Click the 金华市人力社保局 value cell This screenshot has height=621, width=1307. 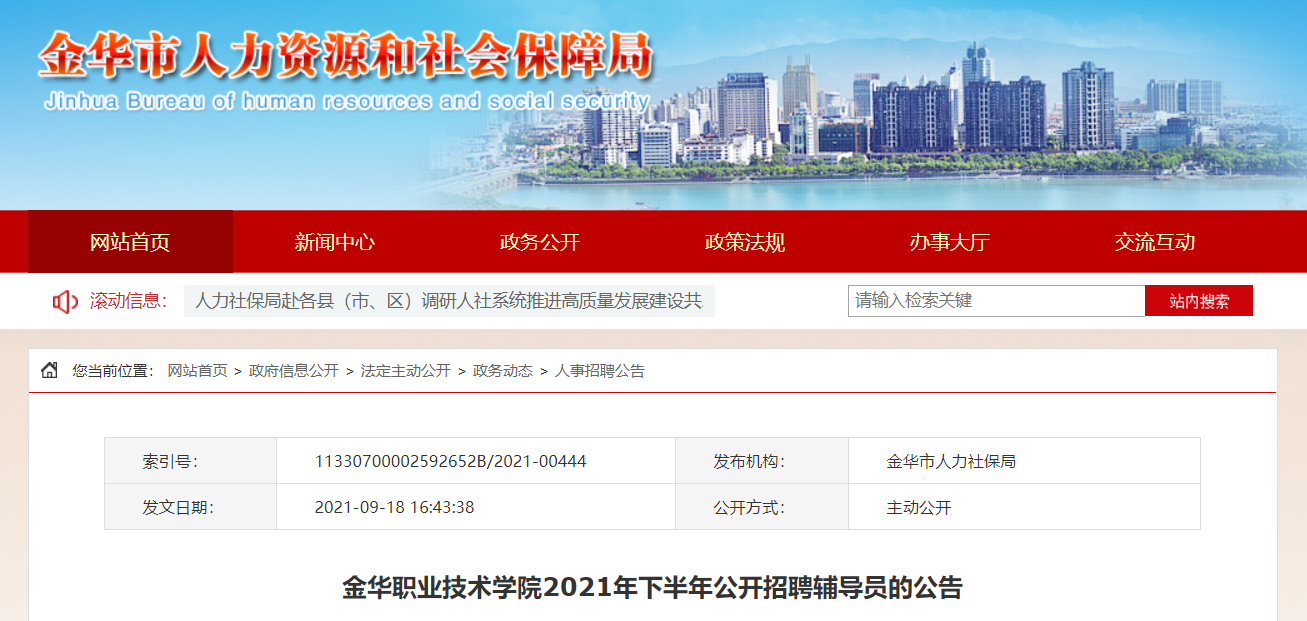1024,461
